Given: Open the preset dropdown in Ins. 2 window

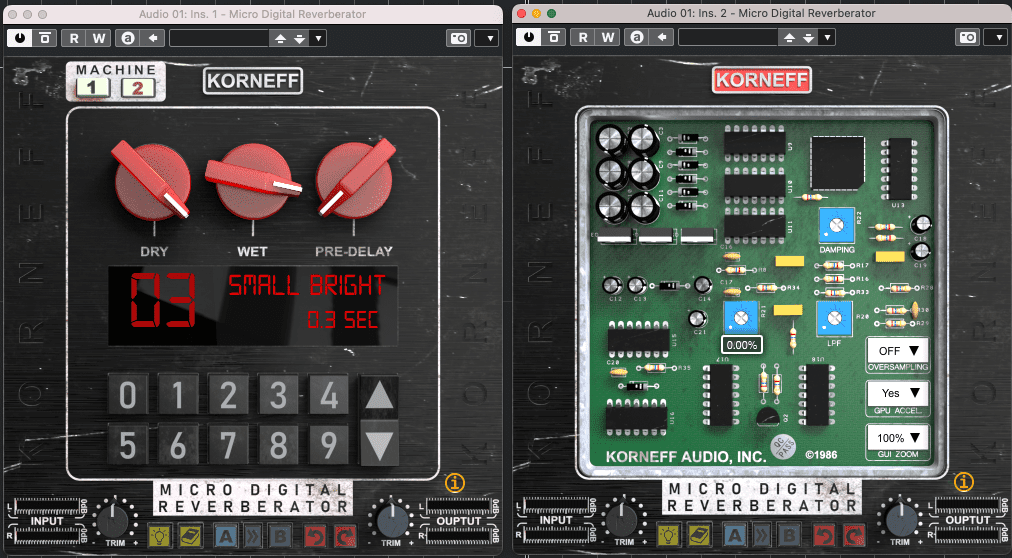Looking at the screenshot, I should coord(827,39).
